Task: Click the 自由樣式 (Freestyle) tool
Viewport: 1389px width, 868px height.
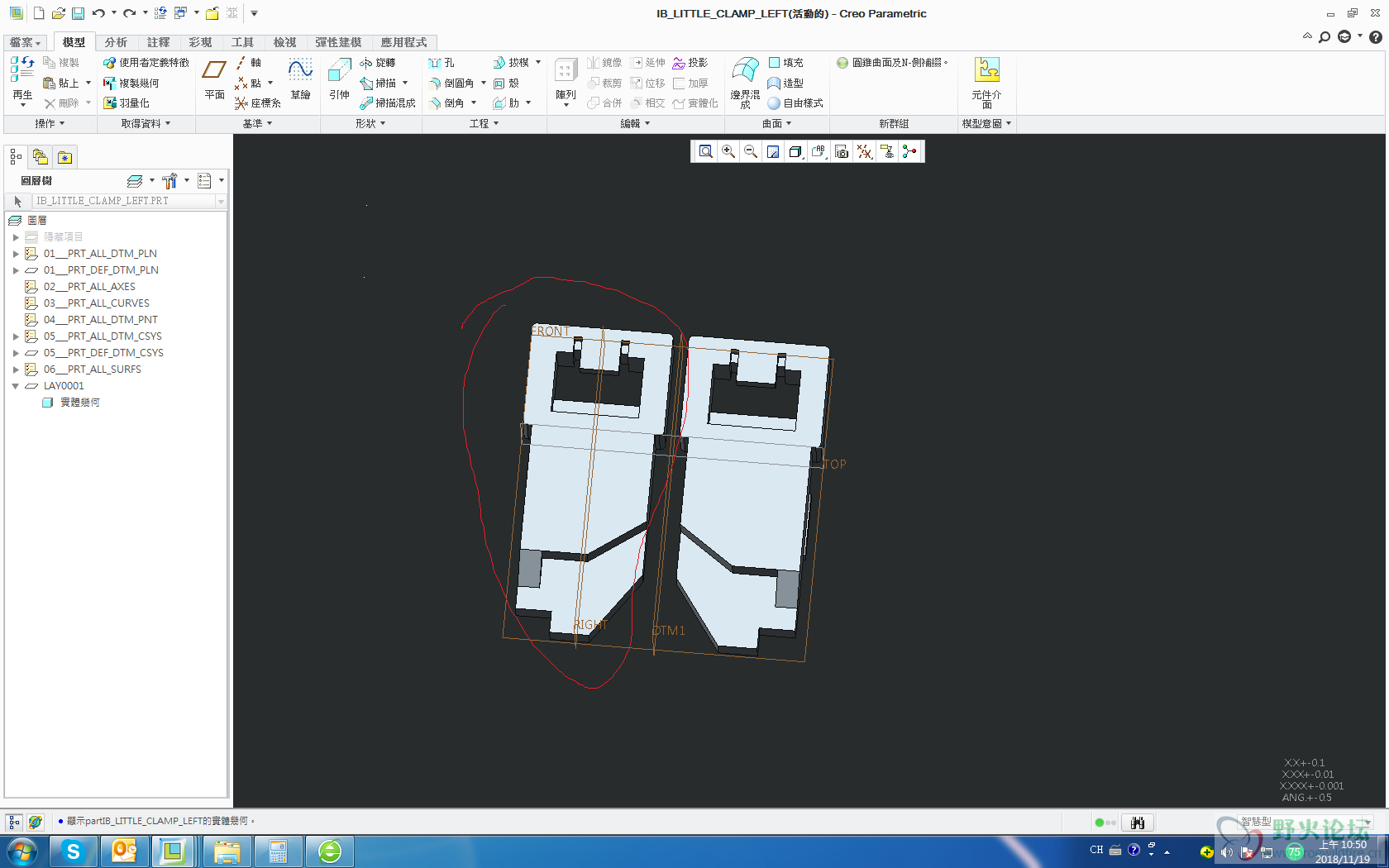Action: (795, 103)
